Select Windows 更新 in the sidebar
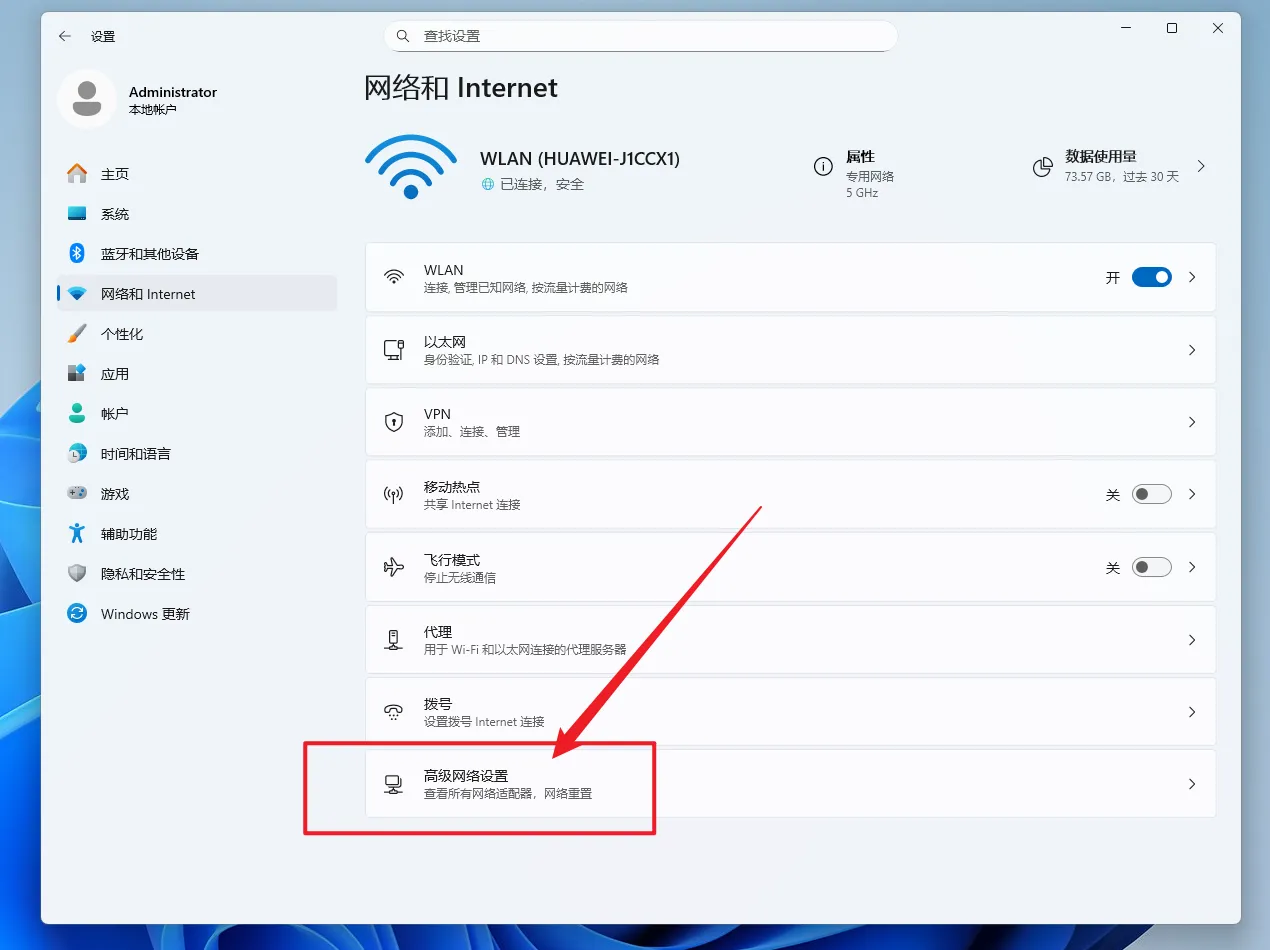 [197, 614]
